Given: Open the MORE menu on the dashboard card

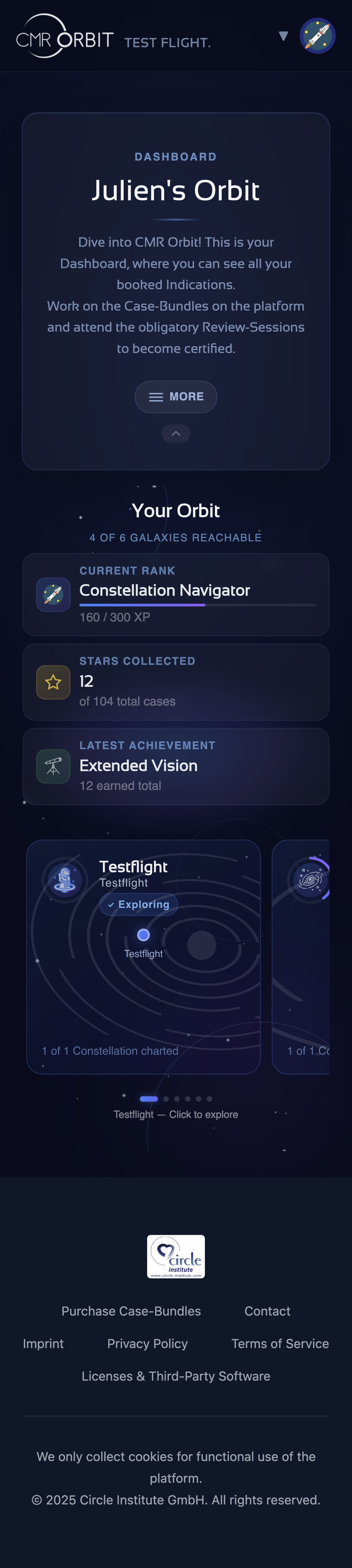Looking at the screenshot, I should 176,397.
